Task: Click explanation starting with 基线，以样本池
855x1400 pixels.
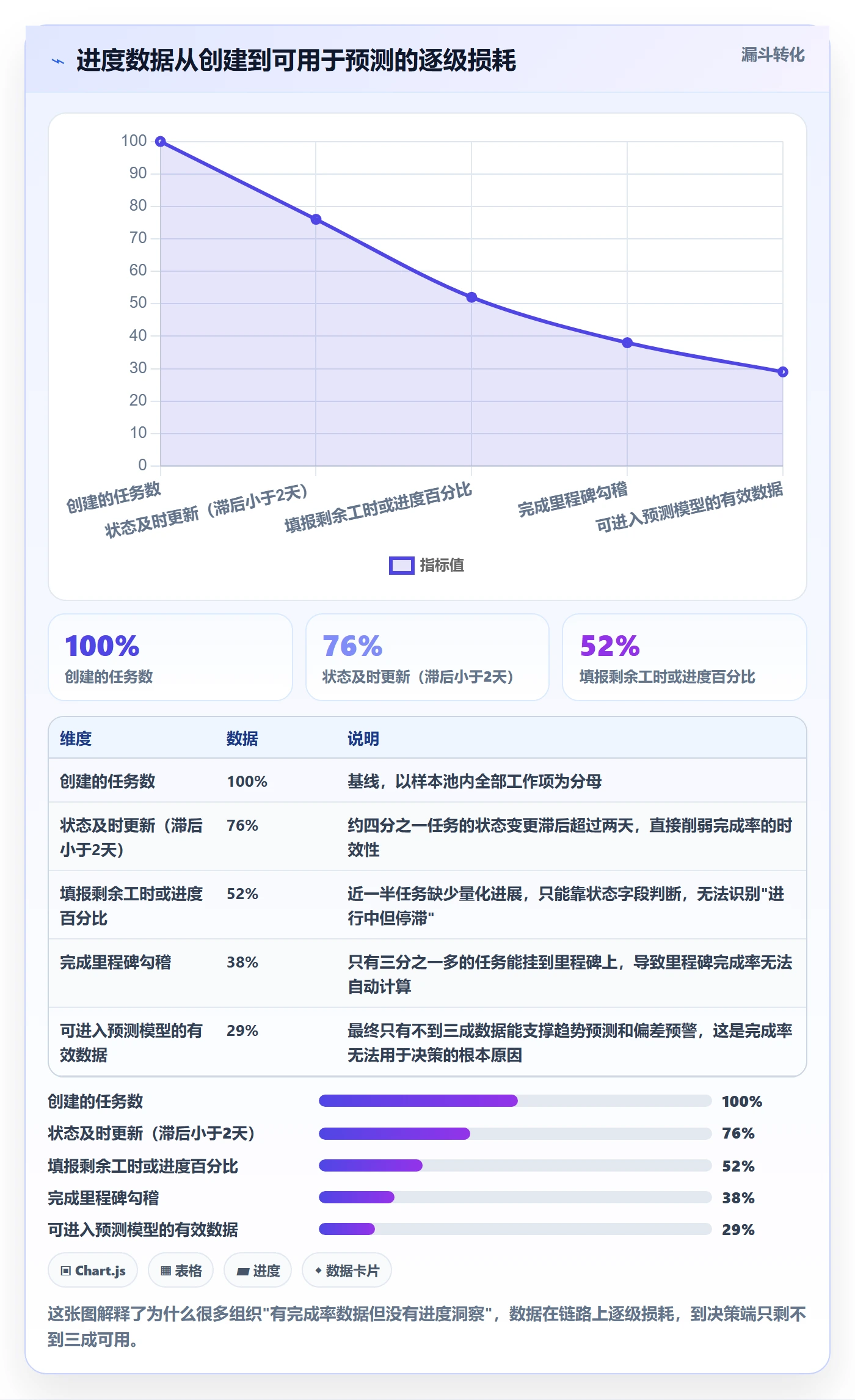Action: click(x=475, y=781)
